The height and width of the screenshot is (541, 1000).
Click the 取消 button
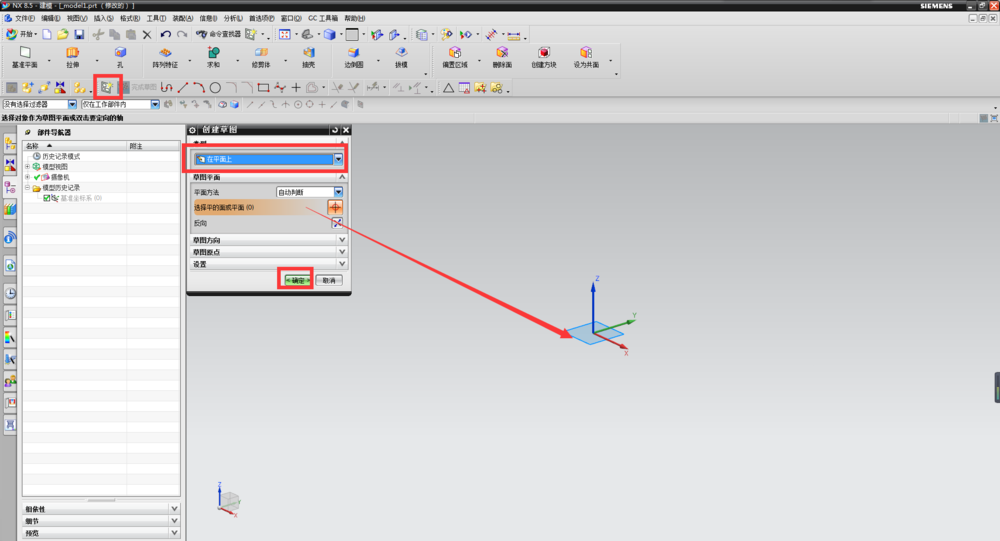pos(329,280)
